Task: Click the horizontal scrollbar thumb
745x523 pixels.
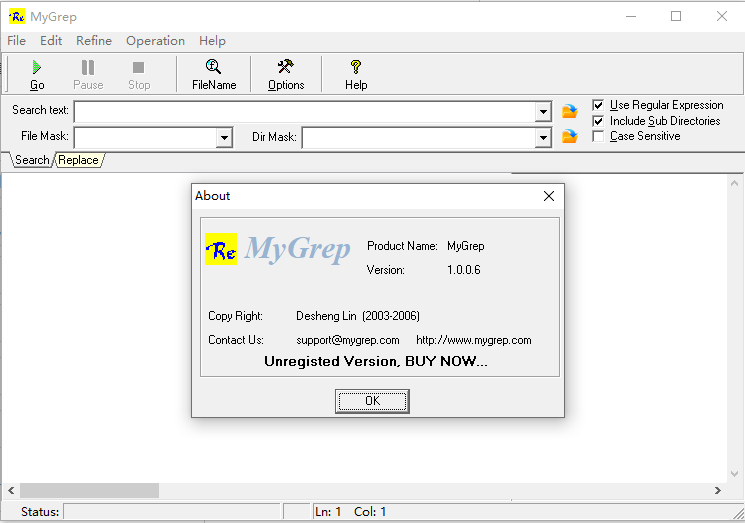Action: pyautogui.click(x=89, y=490)
